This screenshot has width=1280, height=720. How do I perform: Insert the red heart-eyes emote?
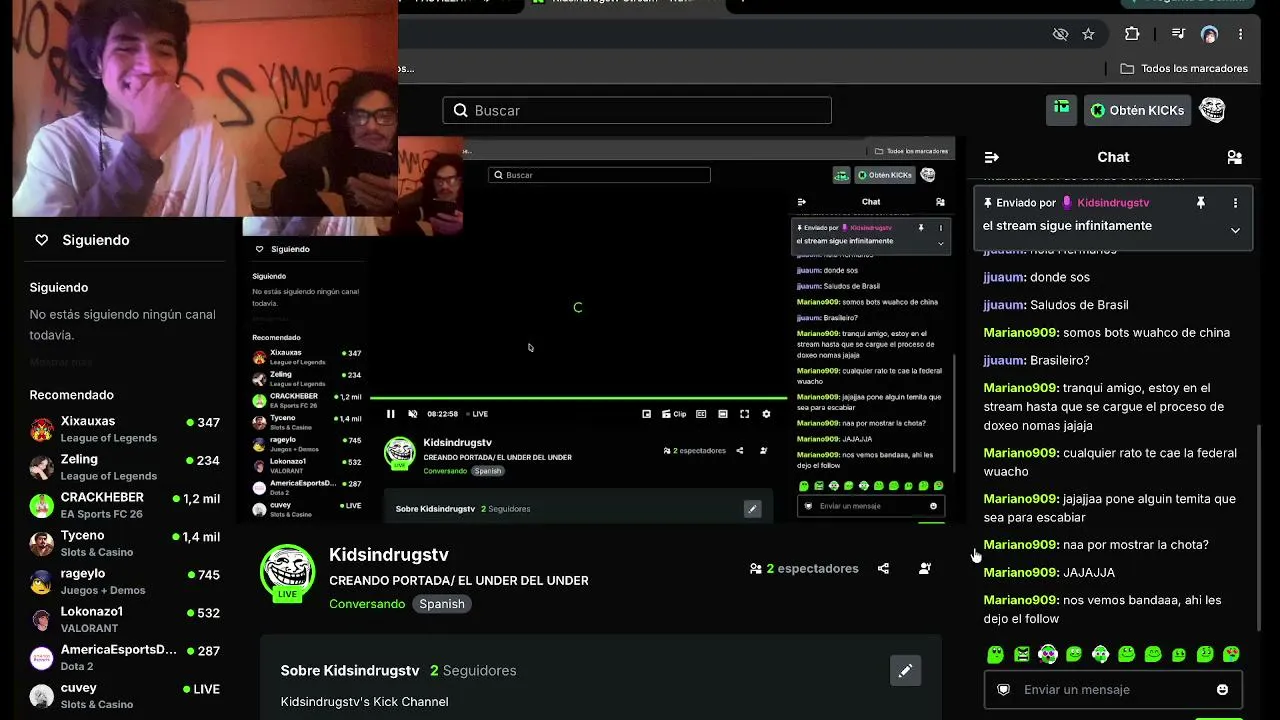pyautogui.click(x=1231, y=654)
